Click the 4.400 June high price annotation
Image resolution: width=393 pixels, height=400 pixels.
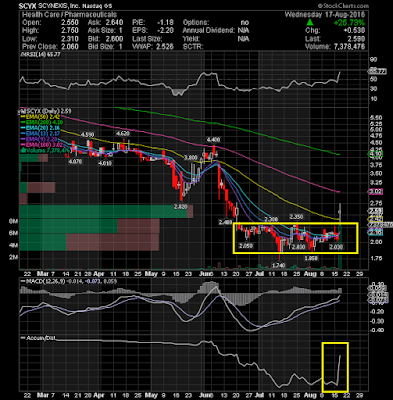click(213, 140)
